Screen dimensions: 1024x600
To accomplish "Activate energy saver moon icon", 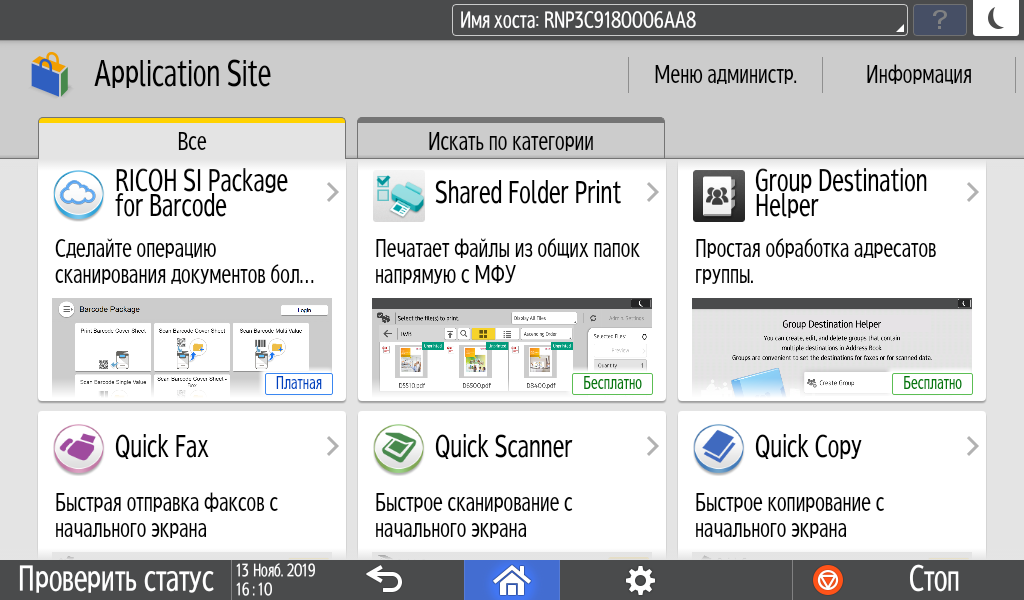I will tap(995, 18).
